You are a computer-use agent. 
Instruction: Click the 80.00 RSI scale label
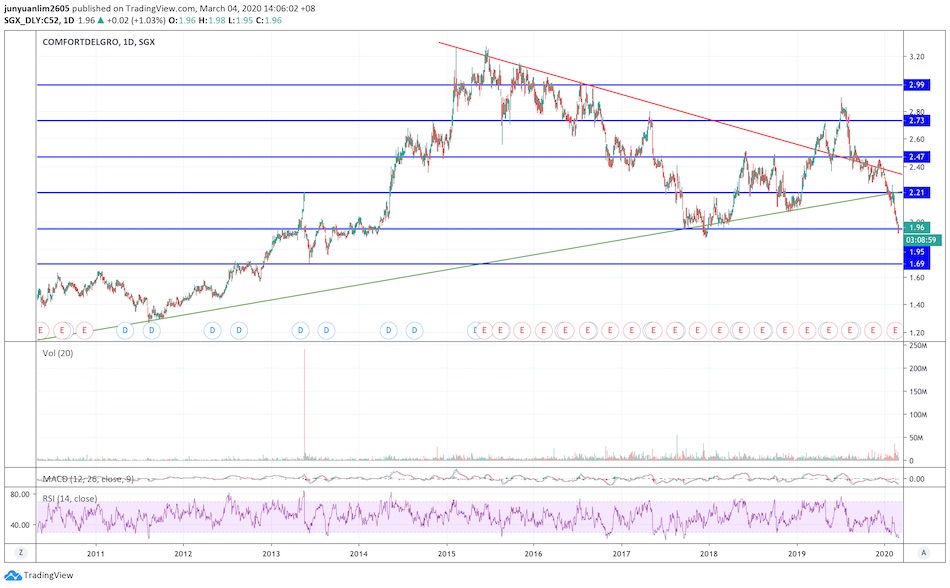coord(20,495)
